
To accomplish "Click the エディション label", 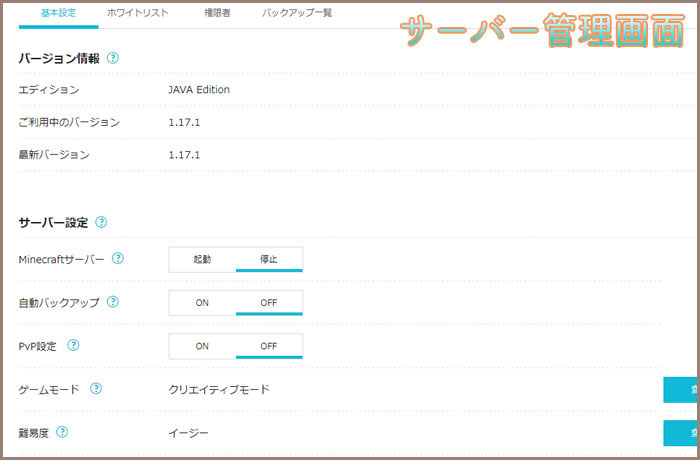I will pos(49,90).
